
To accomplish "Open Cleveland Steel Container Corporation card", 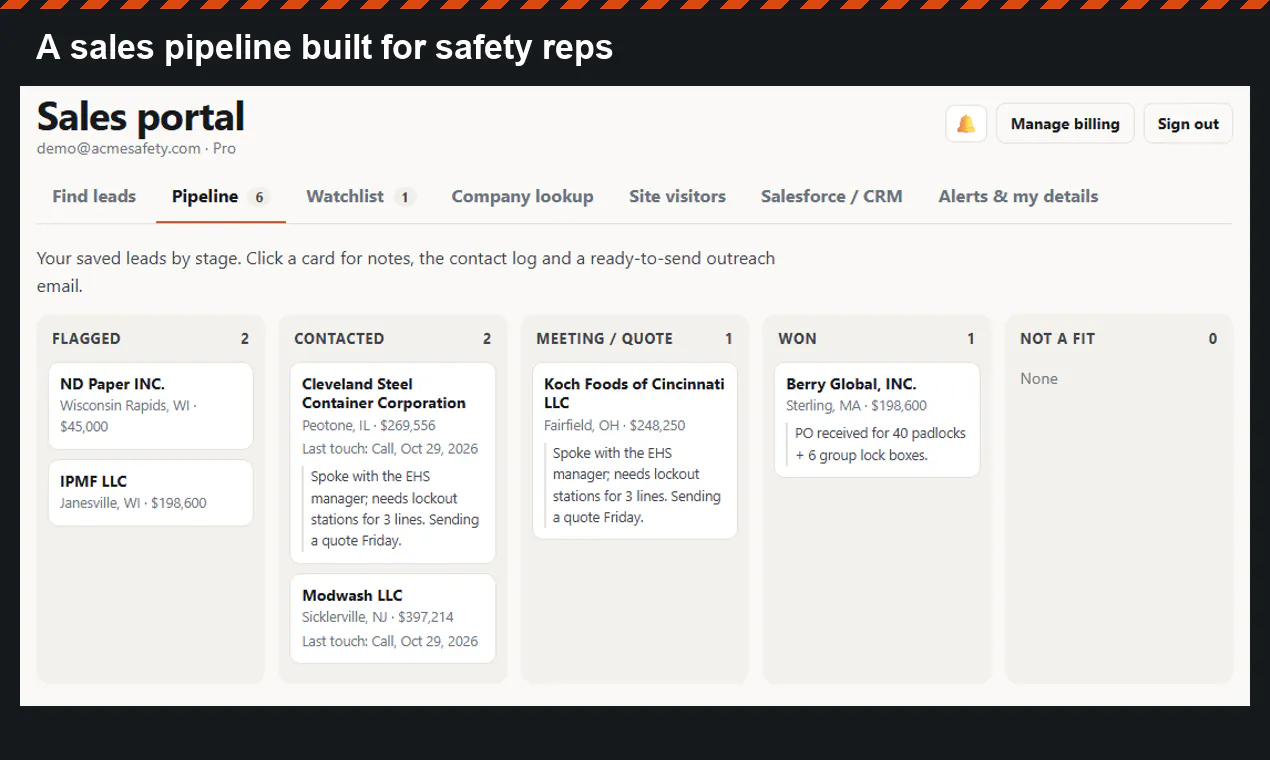I will click(x=393, y=463).
